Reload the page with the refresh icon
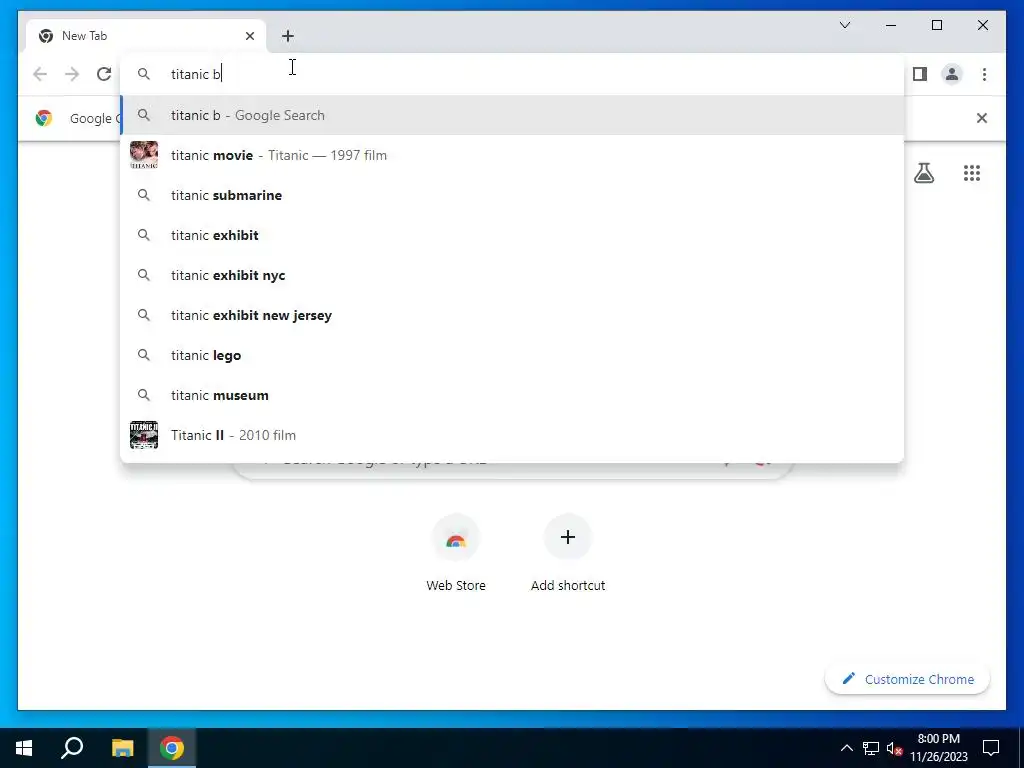 pyautogui.click(x=104, y=74)
